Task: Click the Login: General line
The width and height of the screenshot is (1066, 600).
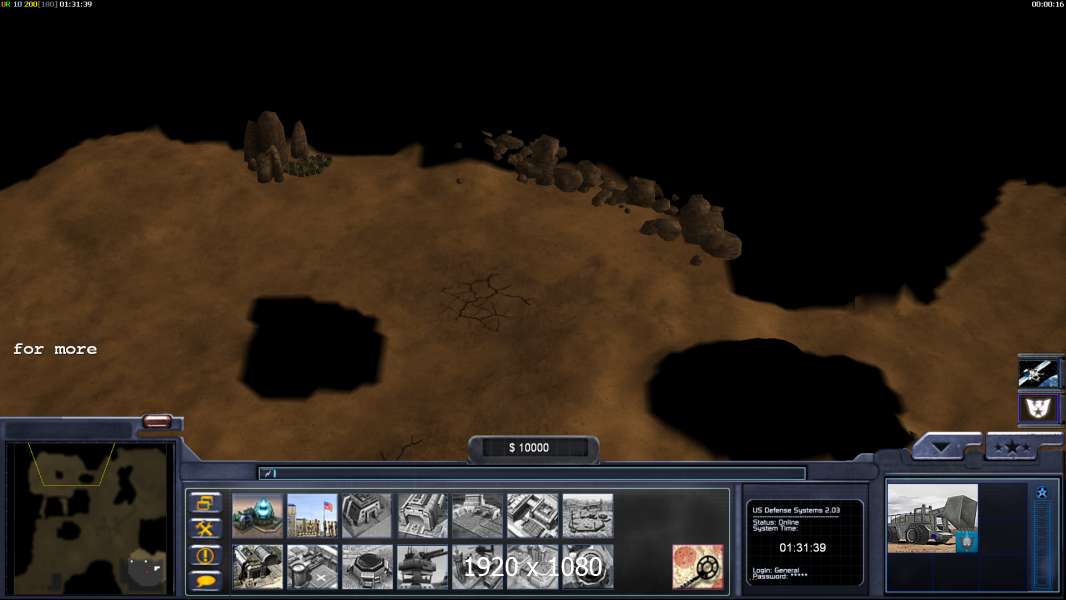Action: point(776,570)
